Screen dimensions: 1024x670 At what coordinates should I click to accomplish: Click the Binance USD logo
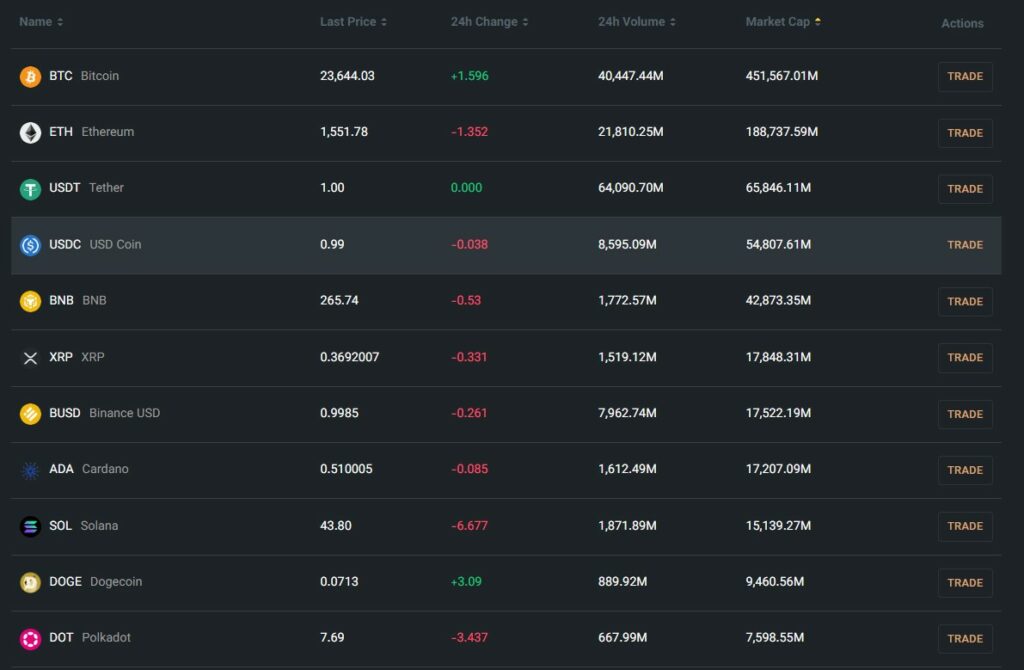[30, 414]
